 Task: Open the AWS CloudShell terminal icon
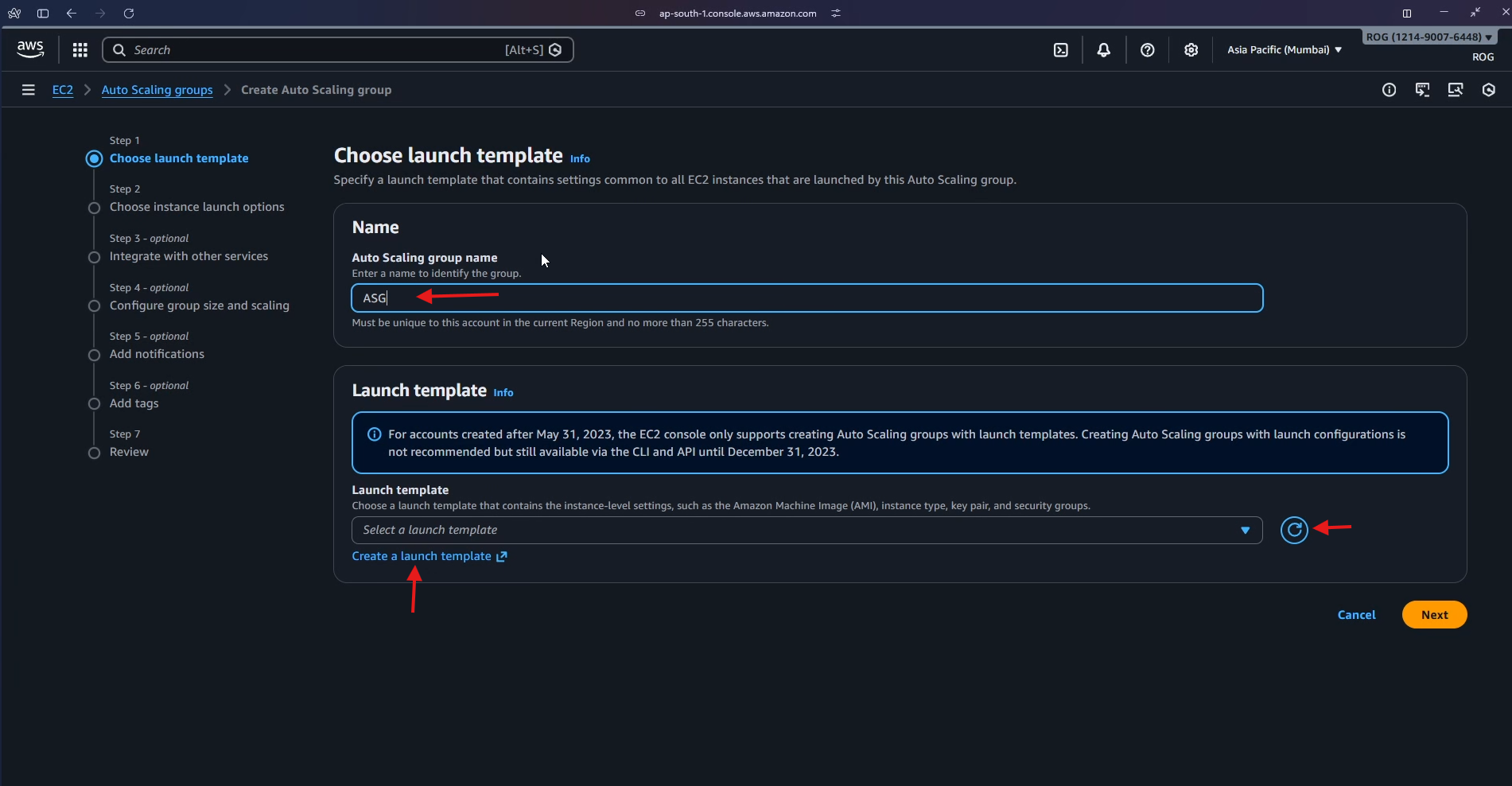pyautogui.click(x=1060, y=49)
